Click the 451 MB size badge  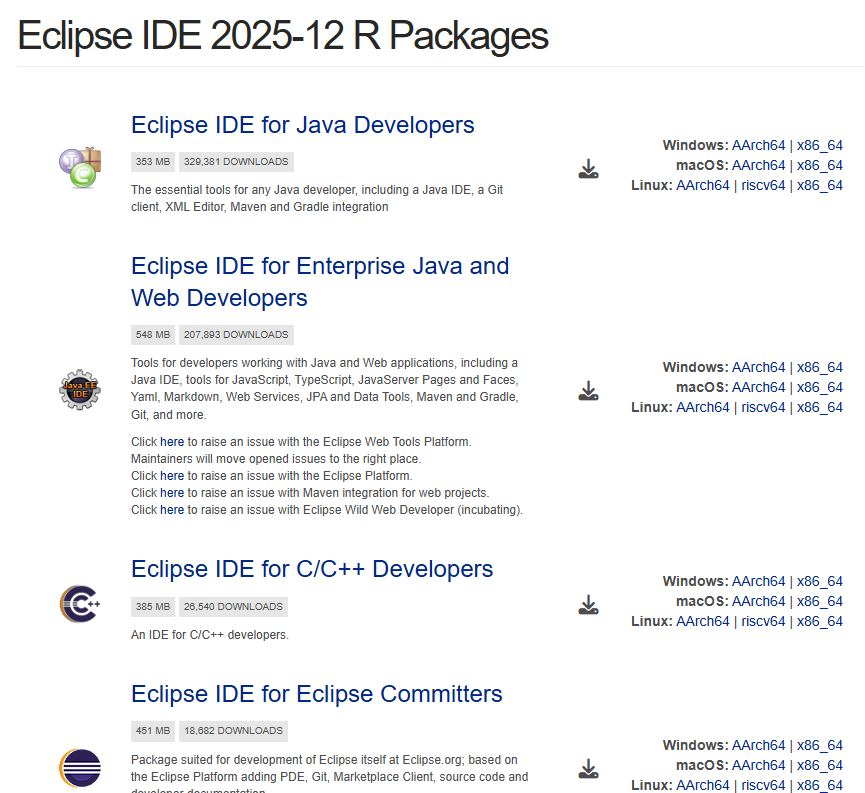click(153, 731)
